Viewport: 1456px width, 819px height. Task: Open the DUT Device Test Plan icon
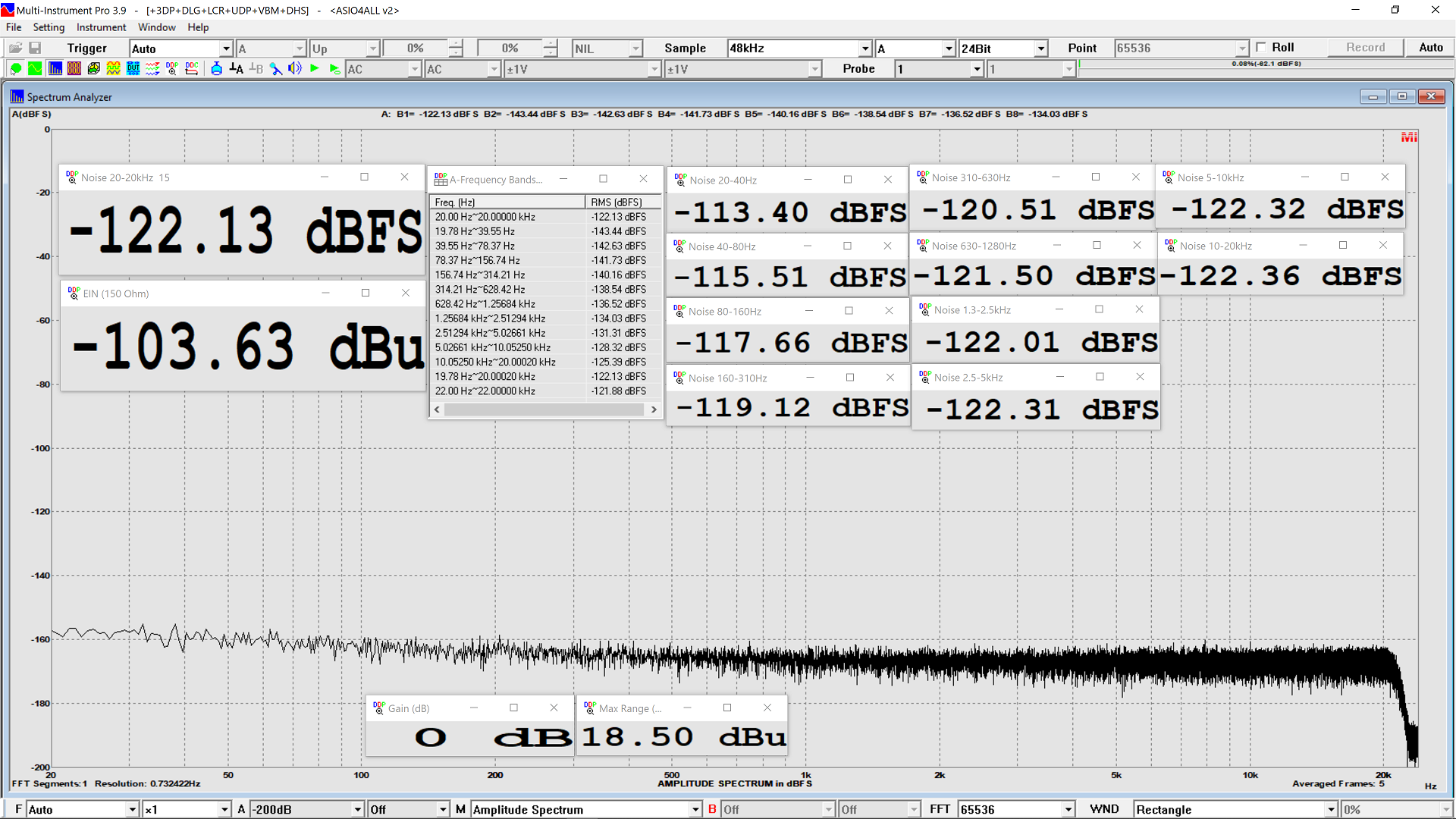click(x=133, y=69)
